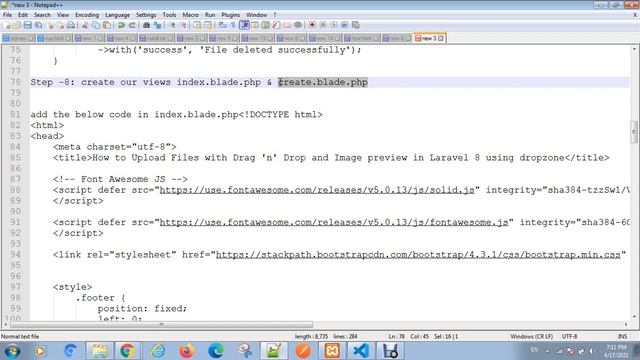This screenshot has width=640, height=360.
Task: Open the Settings menu
Action: (146, 15)
